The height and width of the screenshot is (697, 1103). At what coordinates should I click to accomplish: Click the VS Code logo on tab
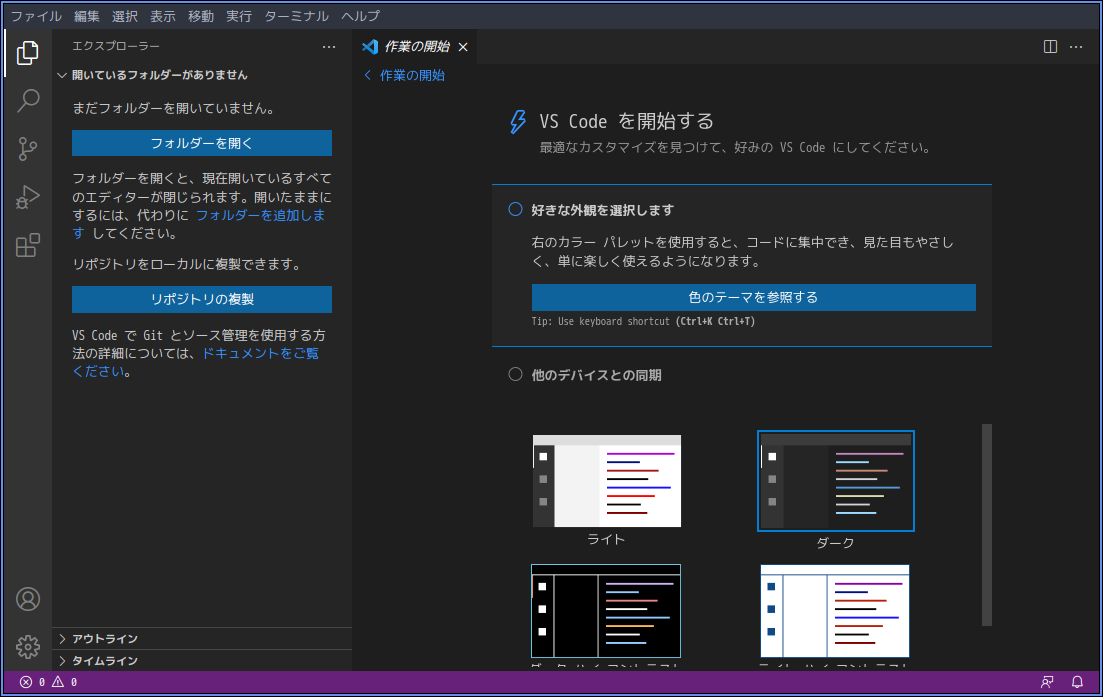(x=370, y=47)
